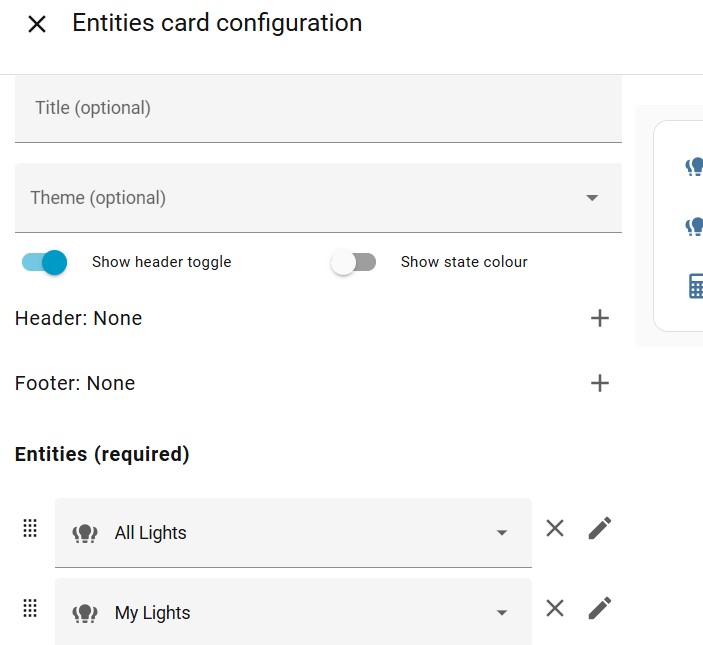Edit the My Lights entity row

click(x=599, y=608)
